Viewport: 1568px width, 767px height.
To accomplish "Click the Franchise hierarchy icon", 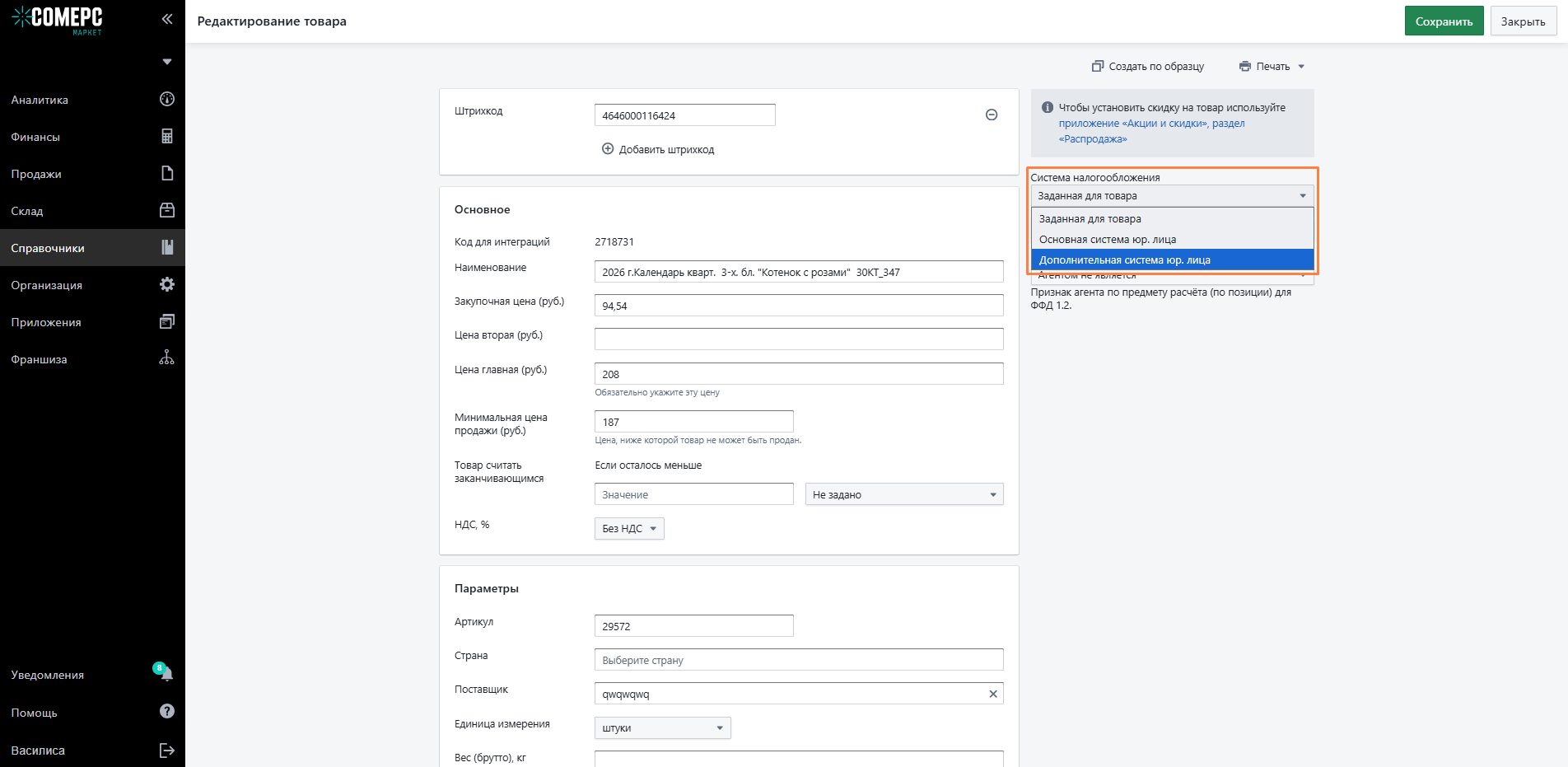I will pyautogui.click(x=167, y=358).
